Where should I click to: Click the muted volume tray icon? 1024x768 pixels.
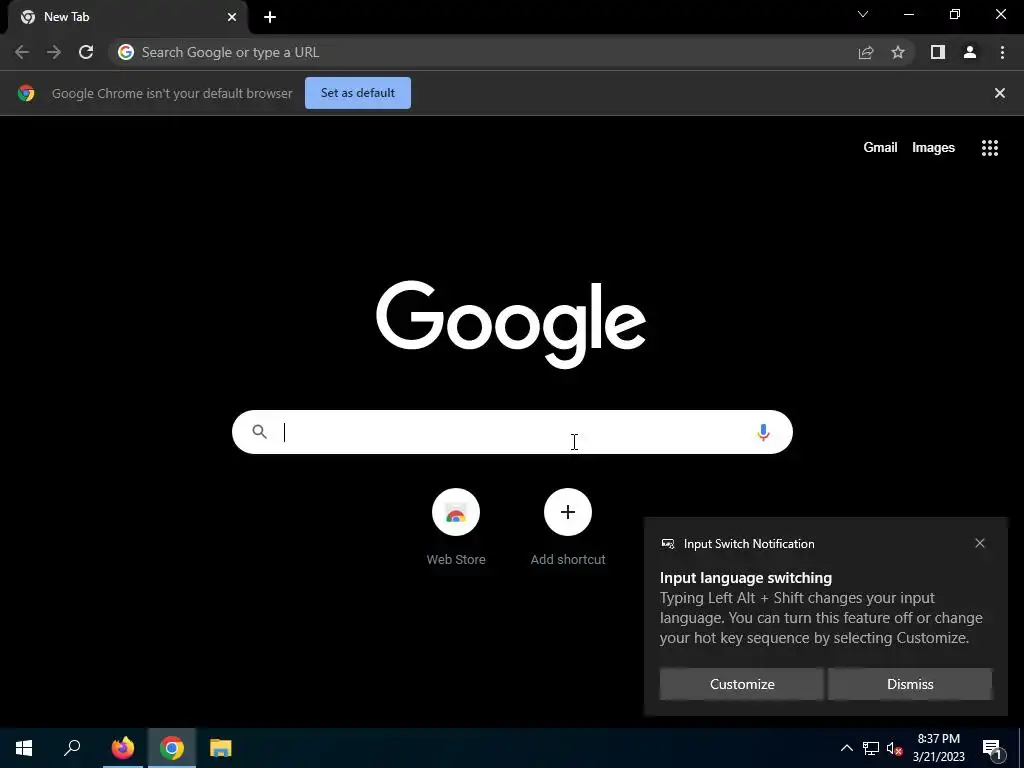[895, 748]
